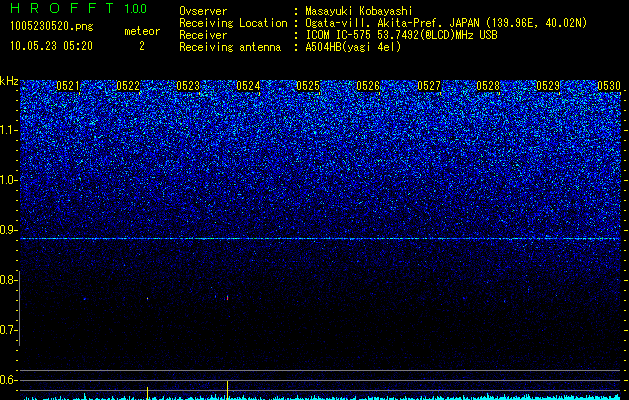Click time marker 0524

[x=248, y=86]
